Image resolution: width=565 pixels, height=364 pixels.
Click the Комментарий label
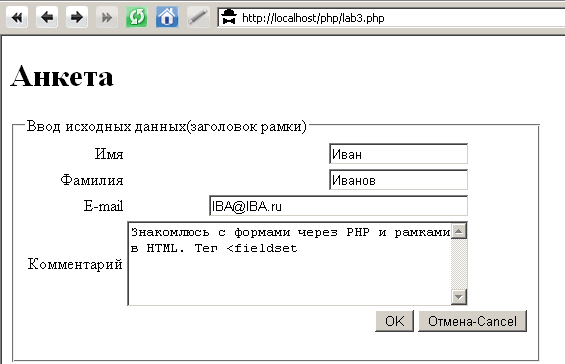pos(75,264)
